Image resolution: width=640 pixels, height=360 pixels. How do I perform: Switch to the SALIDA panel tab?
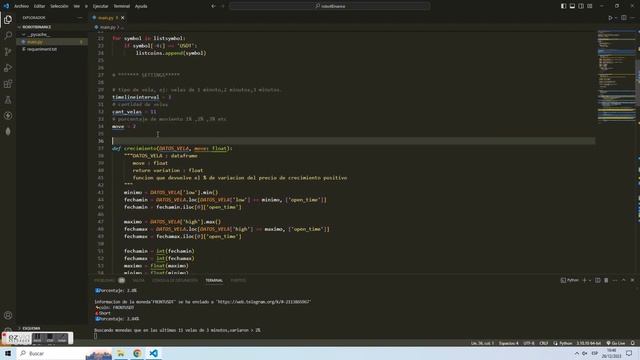[x=138, y=280]
